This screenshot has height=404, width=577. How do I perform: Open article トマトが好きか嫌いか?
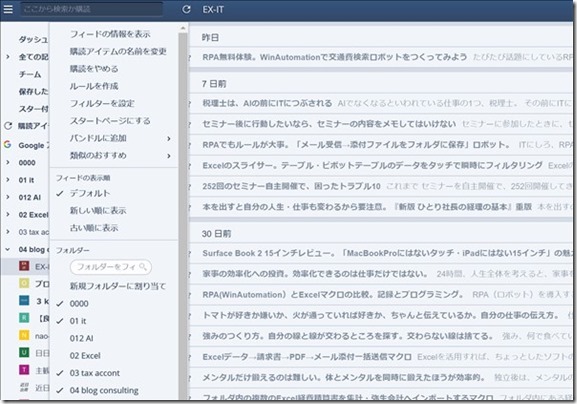(380, 315)
